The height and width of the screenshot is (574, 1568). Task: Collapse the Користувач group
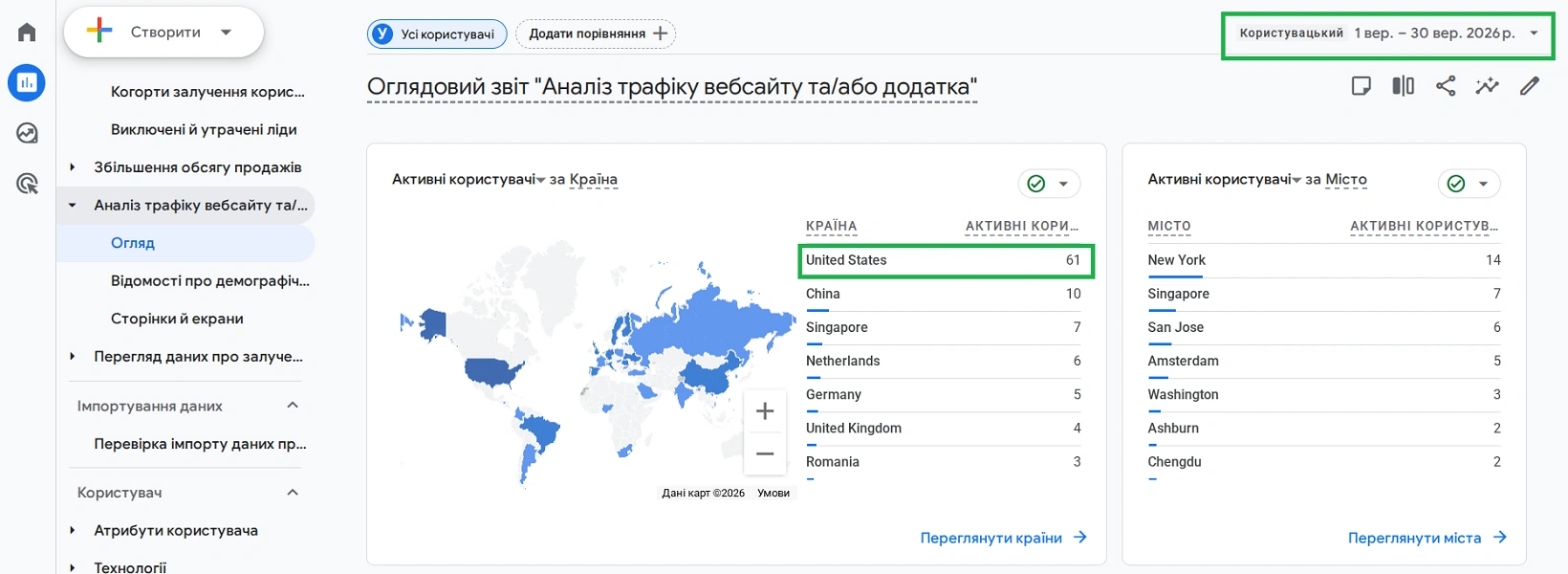[293, 493]
